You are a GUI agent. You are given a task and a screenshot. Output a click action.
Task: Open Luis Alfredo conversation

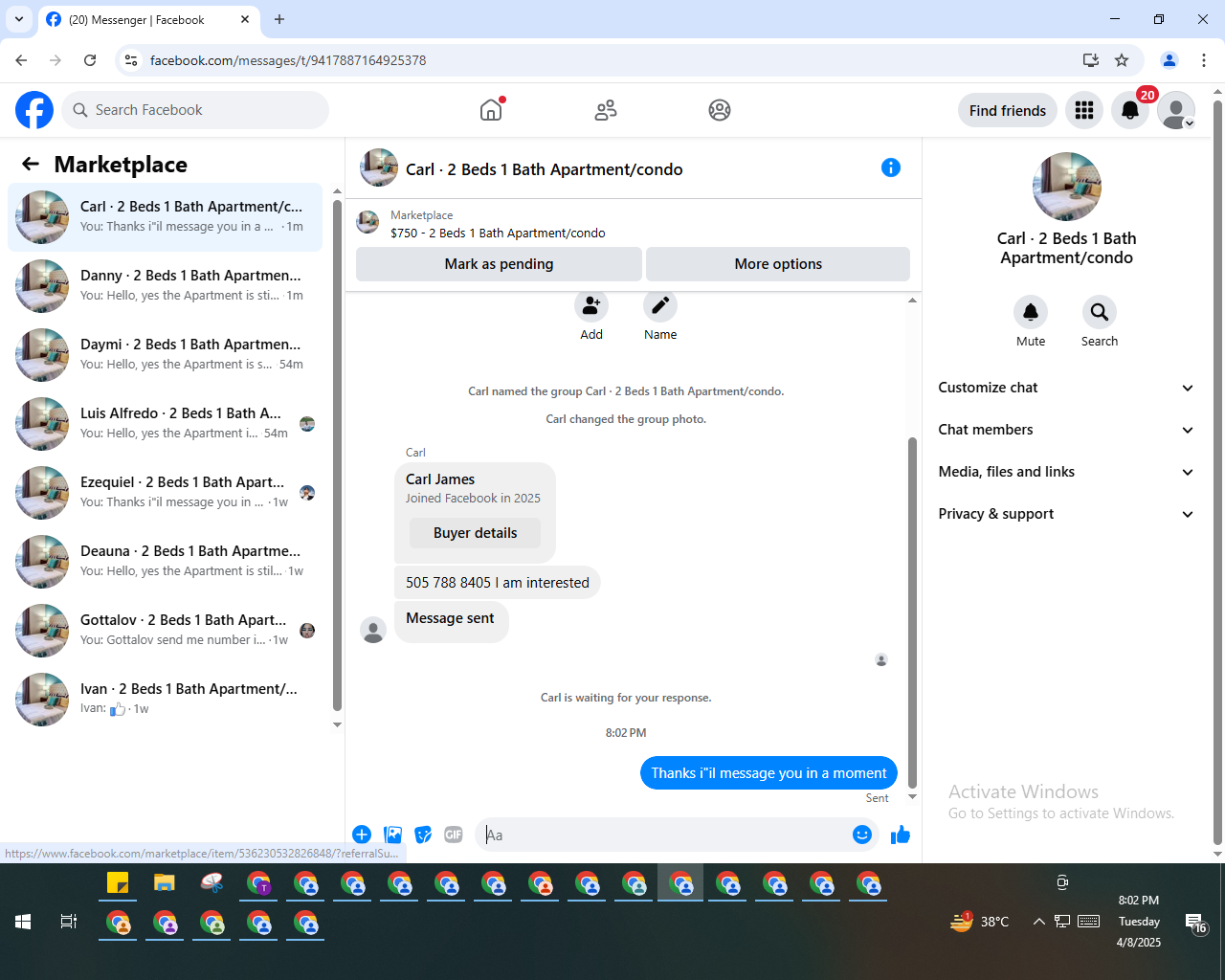pos(165,424)
